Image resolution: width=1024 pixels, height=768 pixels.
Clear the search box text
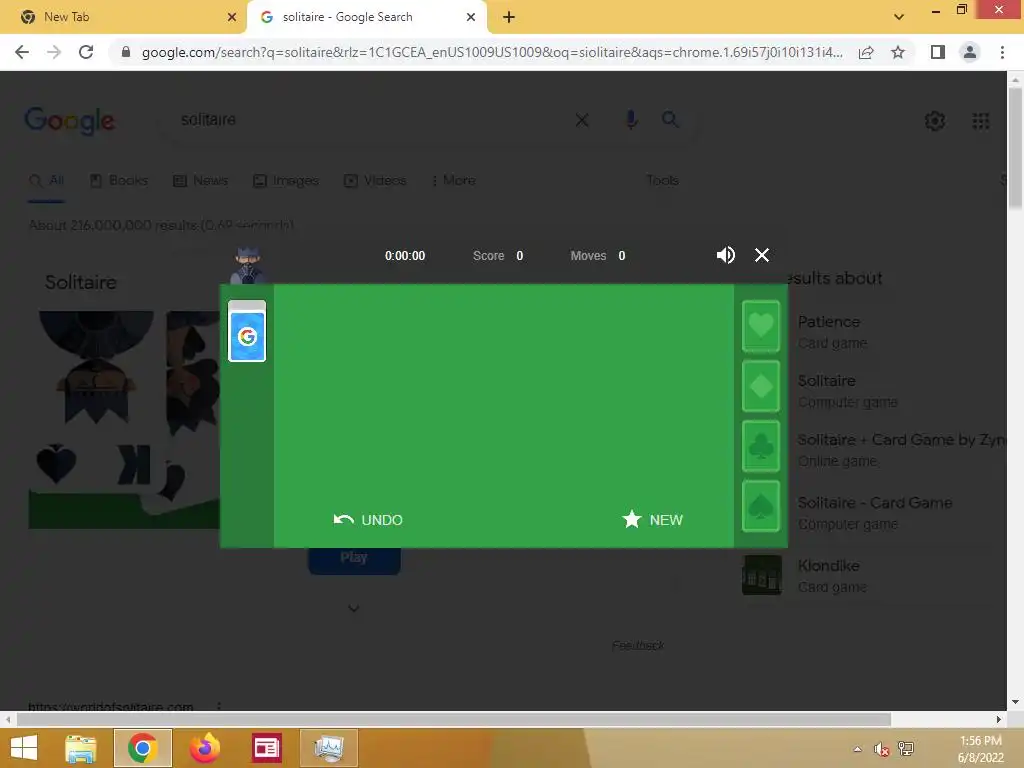click(x=582, y=120)
